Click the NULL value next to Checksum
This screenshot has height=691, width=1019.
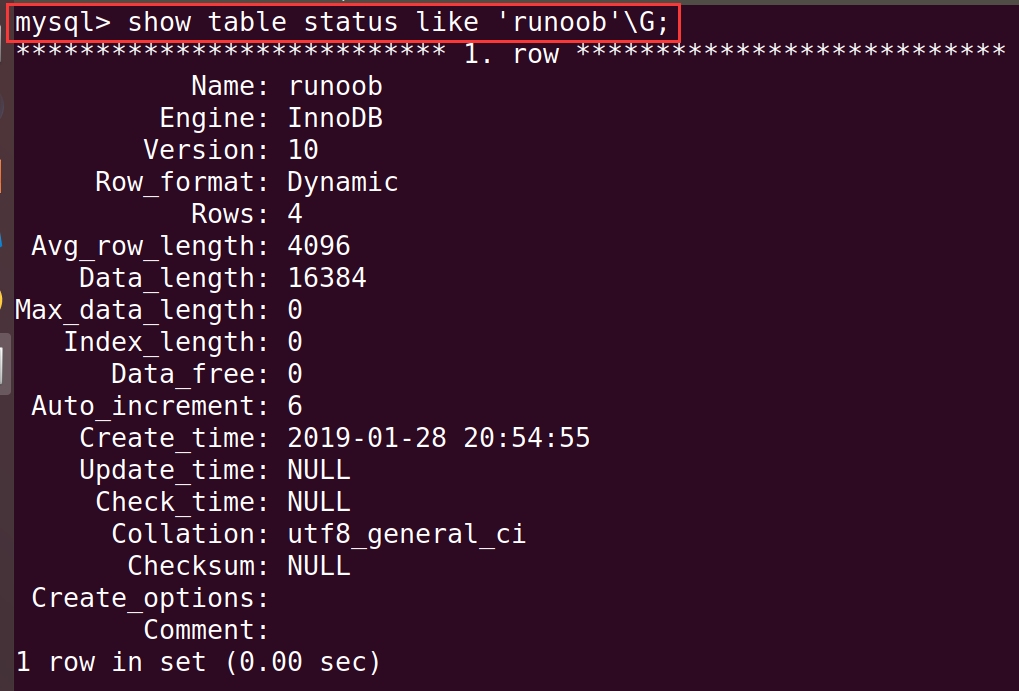[318, 566]
